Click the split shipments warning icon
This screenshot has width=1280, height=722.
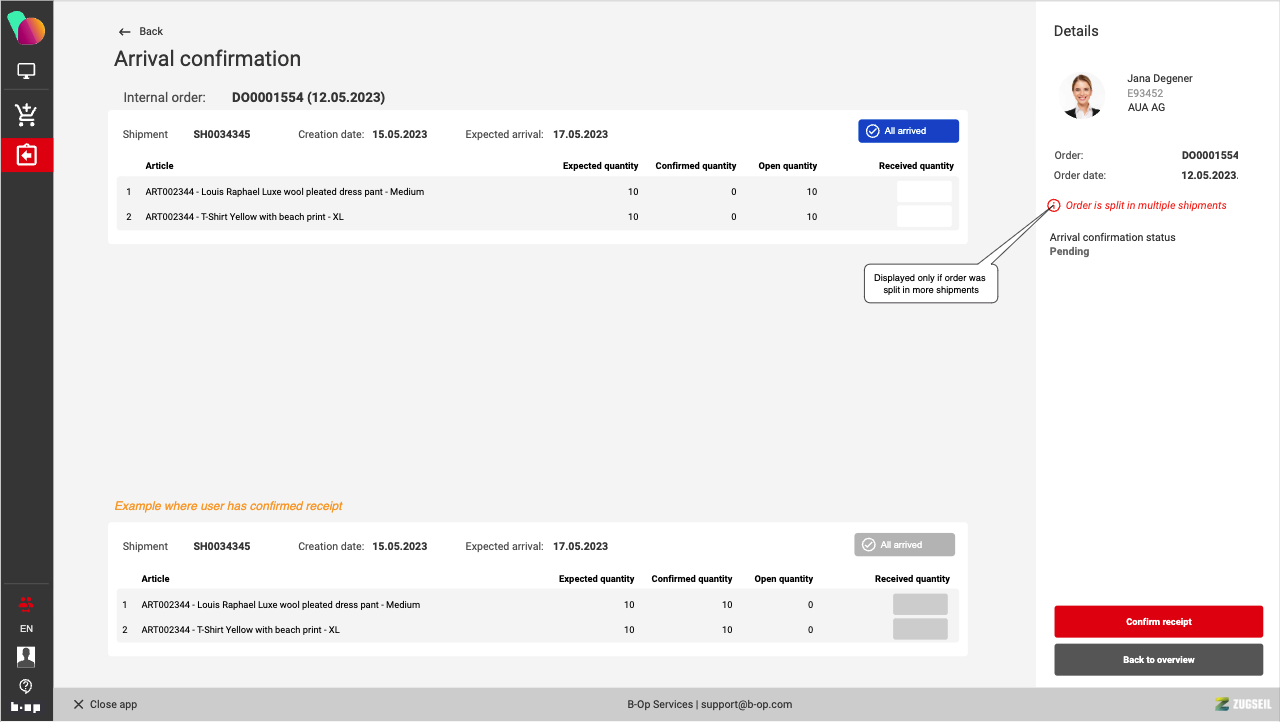point(1054,206)
